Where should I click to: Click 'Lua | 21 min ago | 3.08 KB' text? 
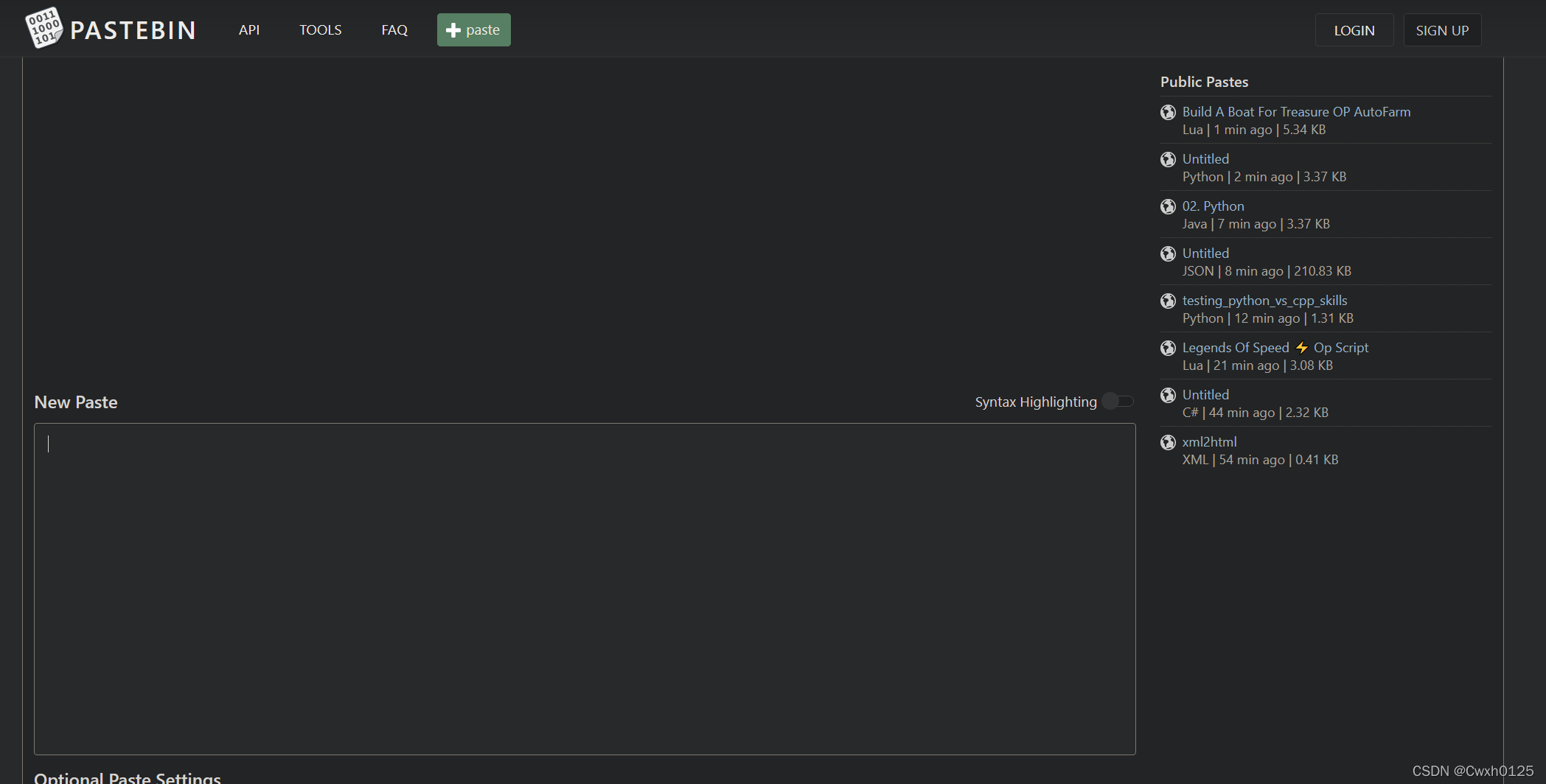[x=1257, y=365]
